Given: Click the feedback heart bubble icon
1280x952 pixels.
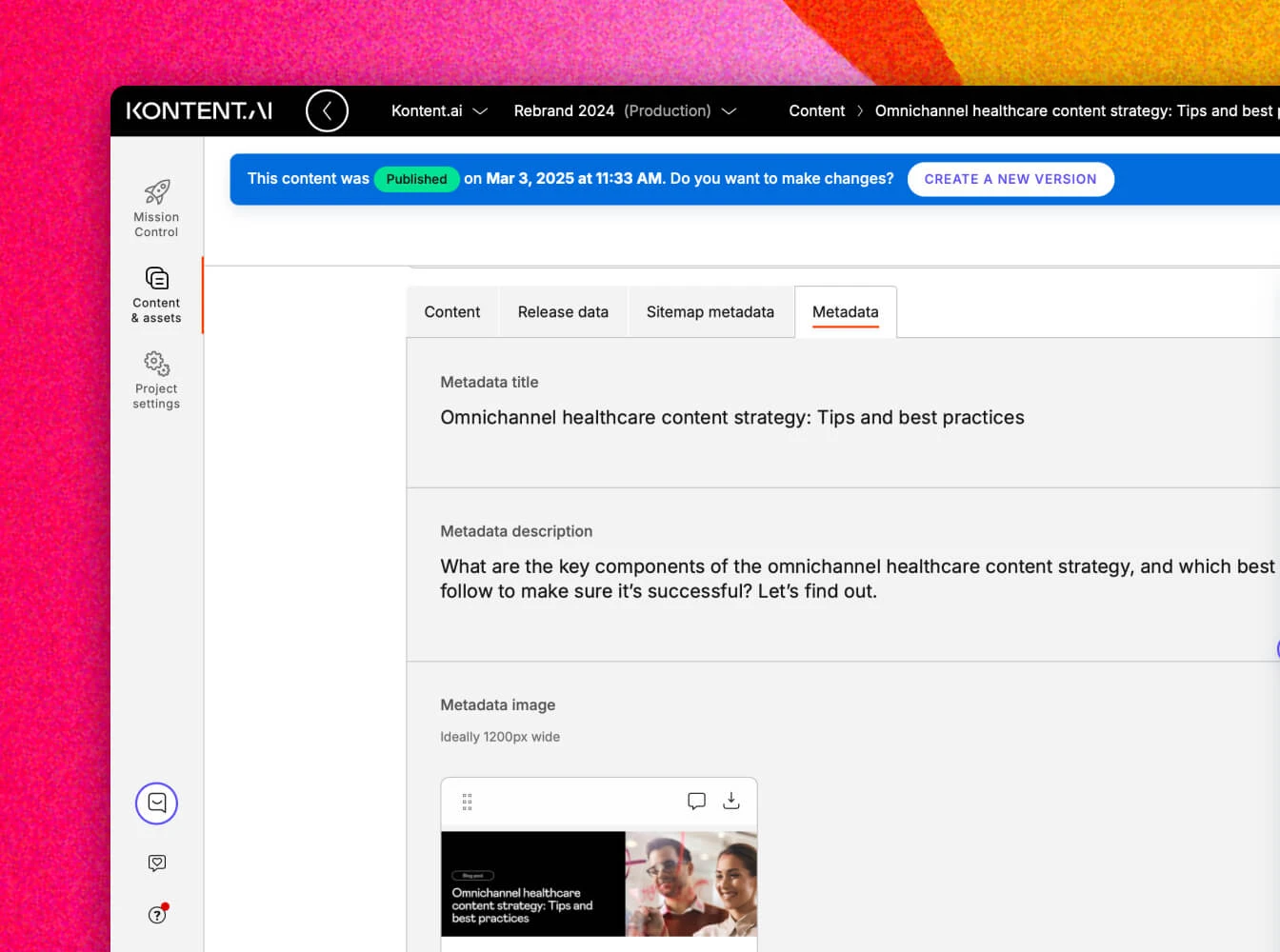Looking at the screenshot, I should click(157, 863).
